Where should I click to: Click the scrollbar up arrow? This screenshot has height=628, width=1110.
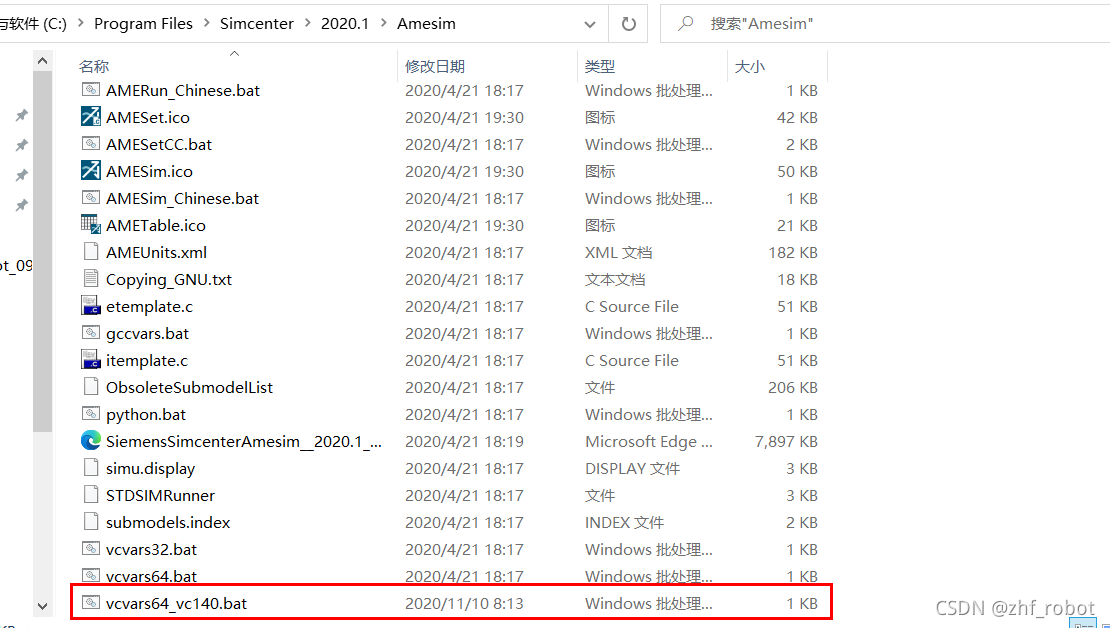(x=42, y=61)
